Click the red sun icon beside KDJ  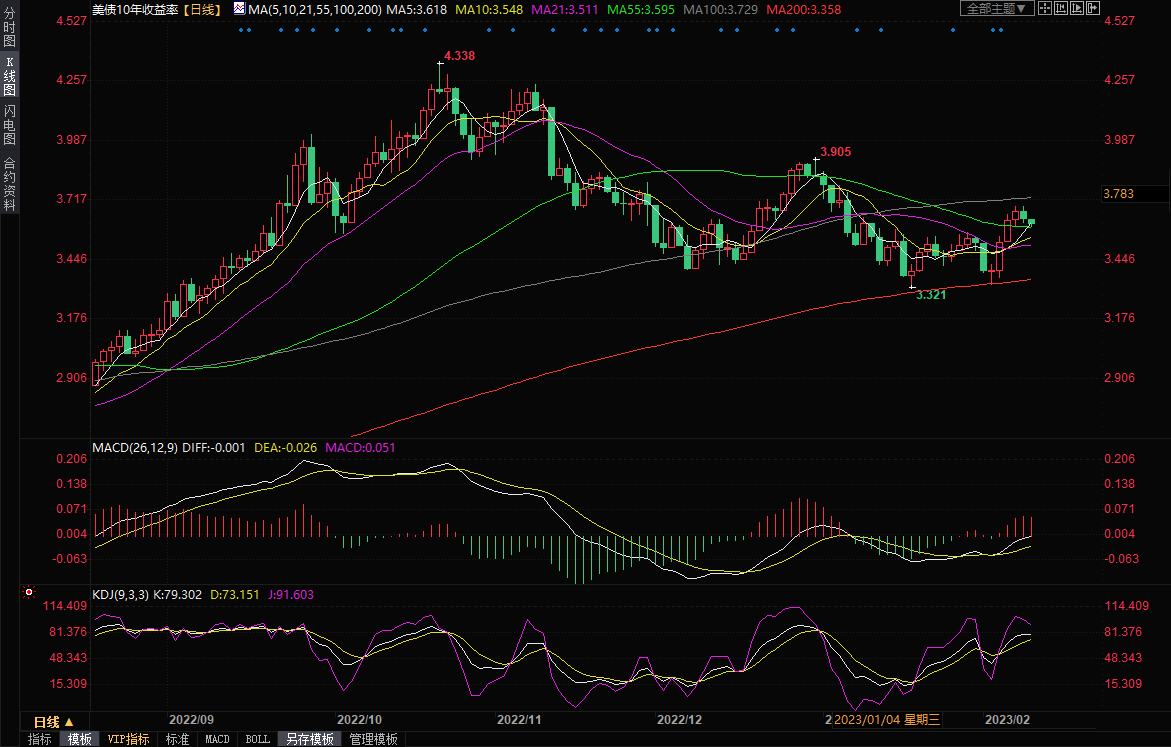(28, 594)
